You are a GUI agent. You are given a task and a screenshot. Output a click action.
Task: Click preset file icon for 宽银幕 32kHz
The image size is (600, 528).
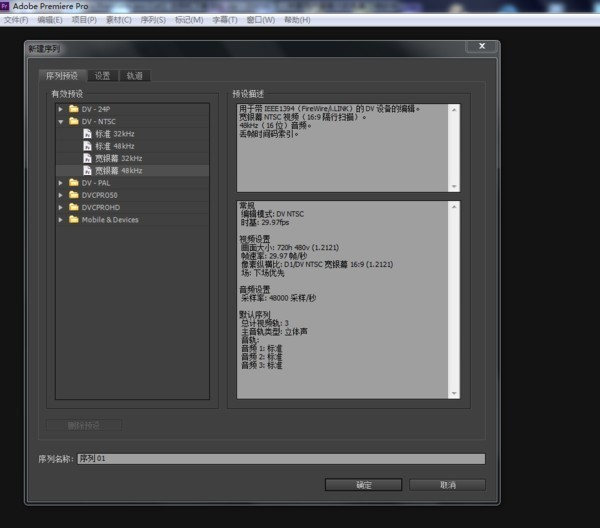tap(88, 158)
